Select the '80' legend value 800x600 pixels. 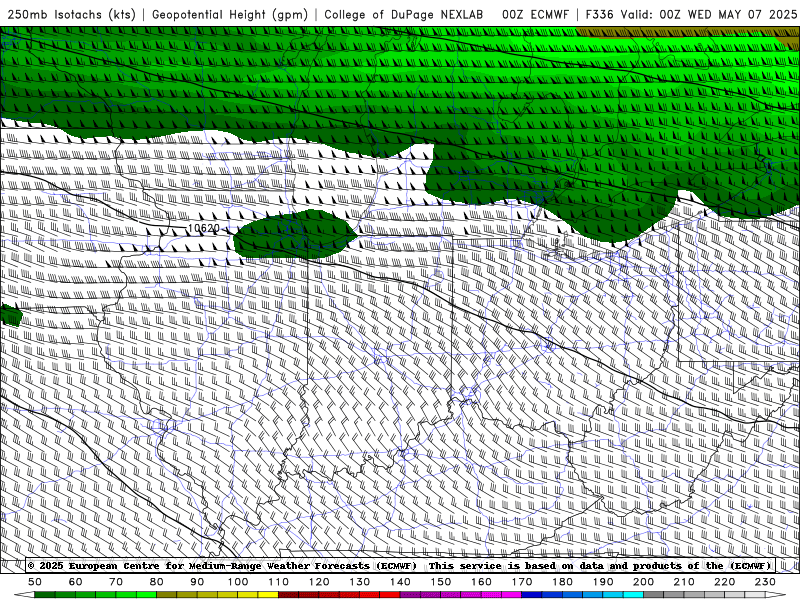[x=157, y=582]
